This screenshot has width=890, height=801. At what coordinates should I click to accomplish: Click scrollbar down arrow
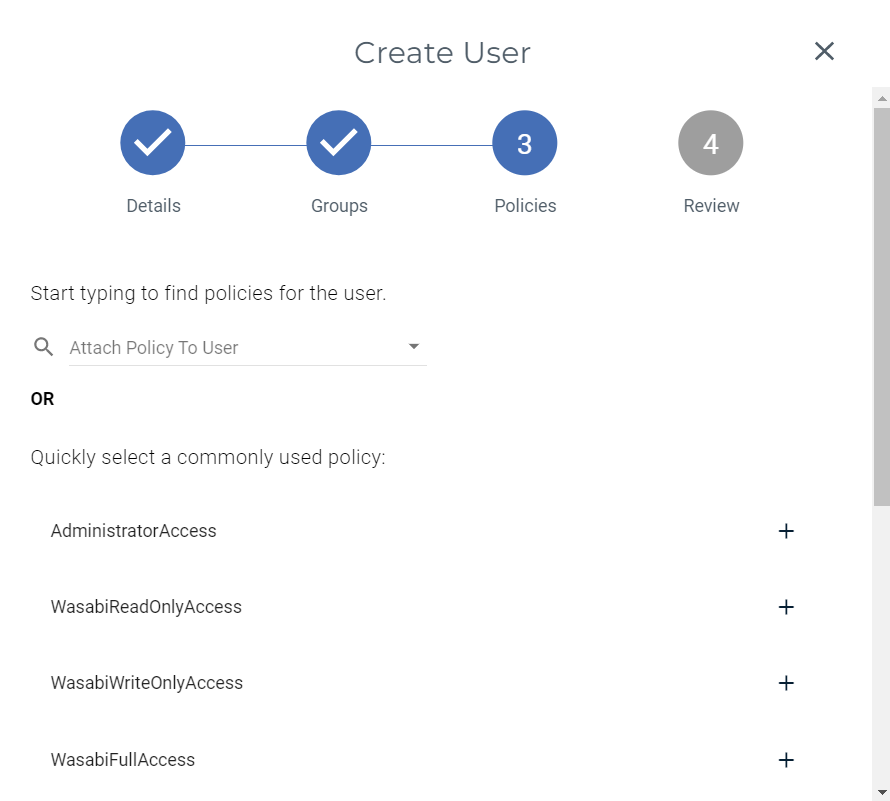click(881, 792)
